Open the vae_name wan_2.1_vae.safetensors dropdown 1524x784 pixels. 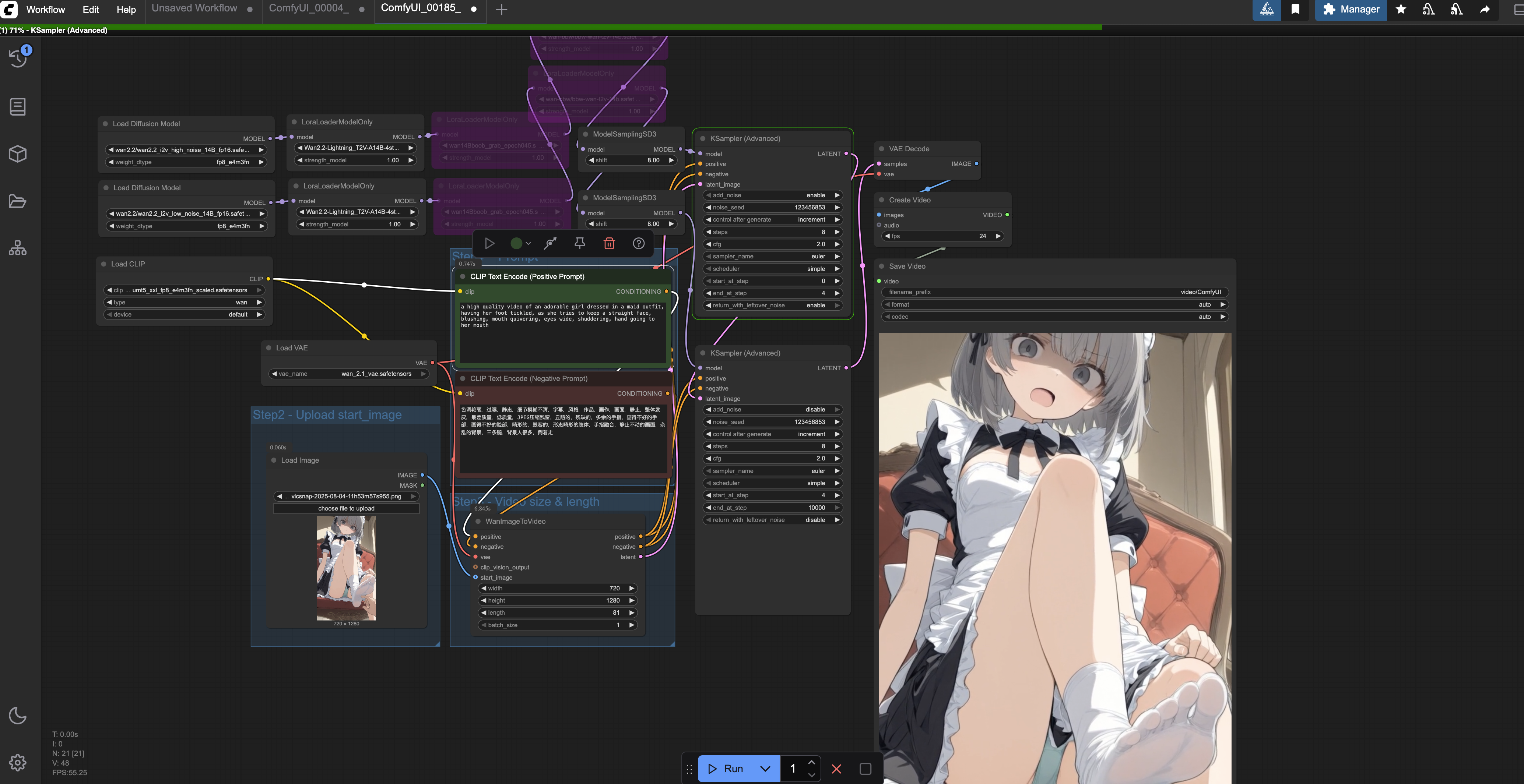tap(349, 374)
